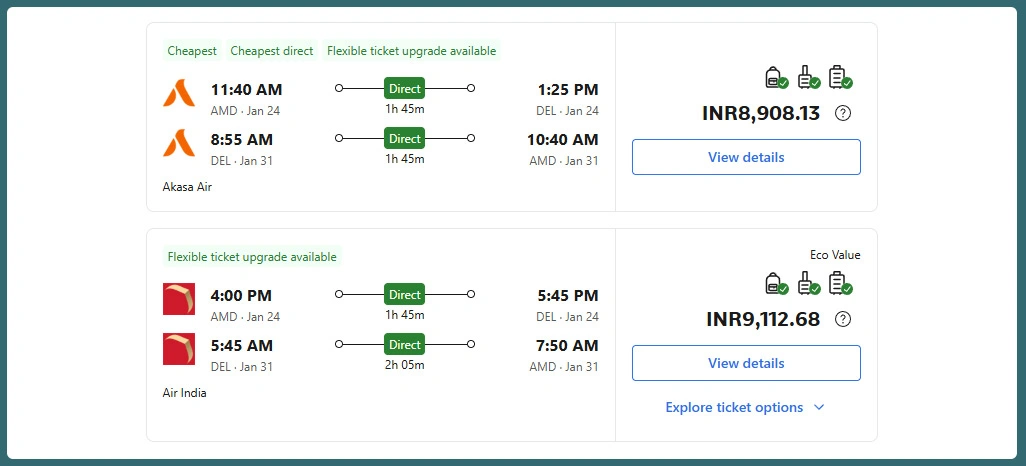Open the Explore ticket options link
This screenshot has width=1026, height=466.
click(x=734, y=407)
